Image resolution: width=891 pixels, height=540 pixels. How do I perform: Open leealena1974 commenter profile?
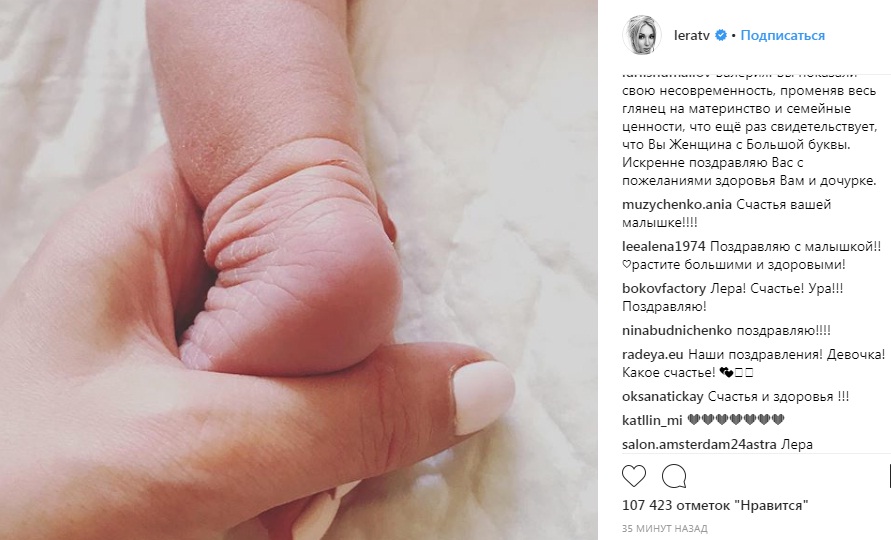tap(664, 246)
